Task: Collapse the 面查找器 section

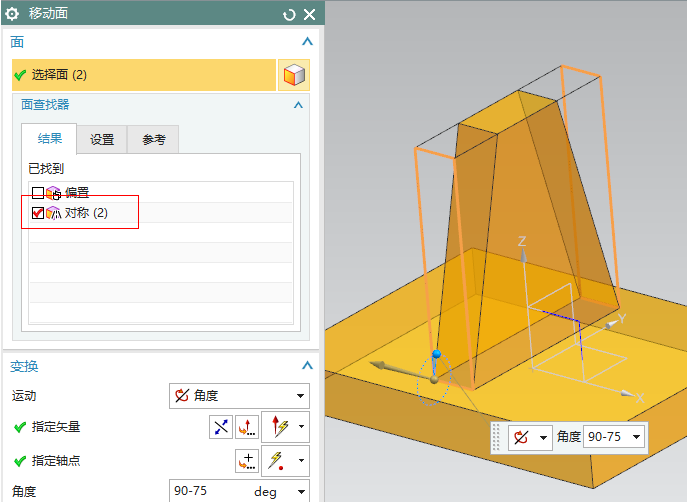Action: tap(298, 104)
